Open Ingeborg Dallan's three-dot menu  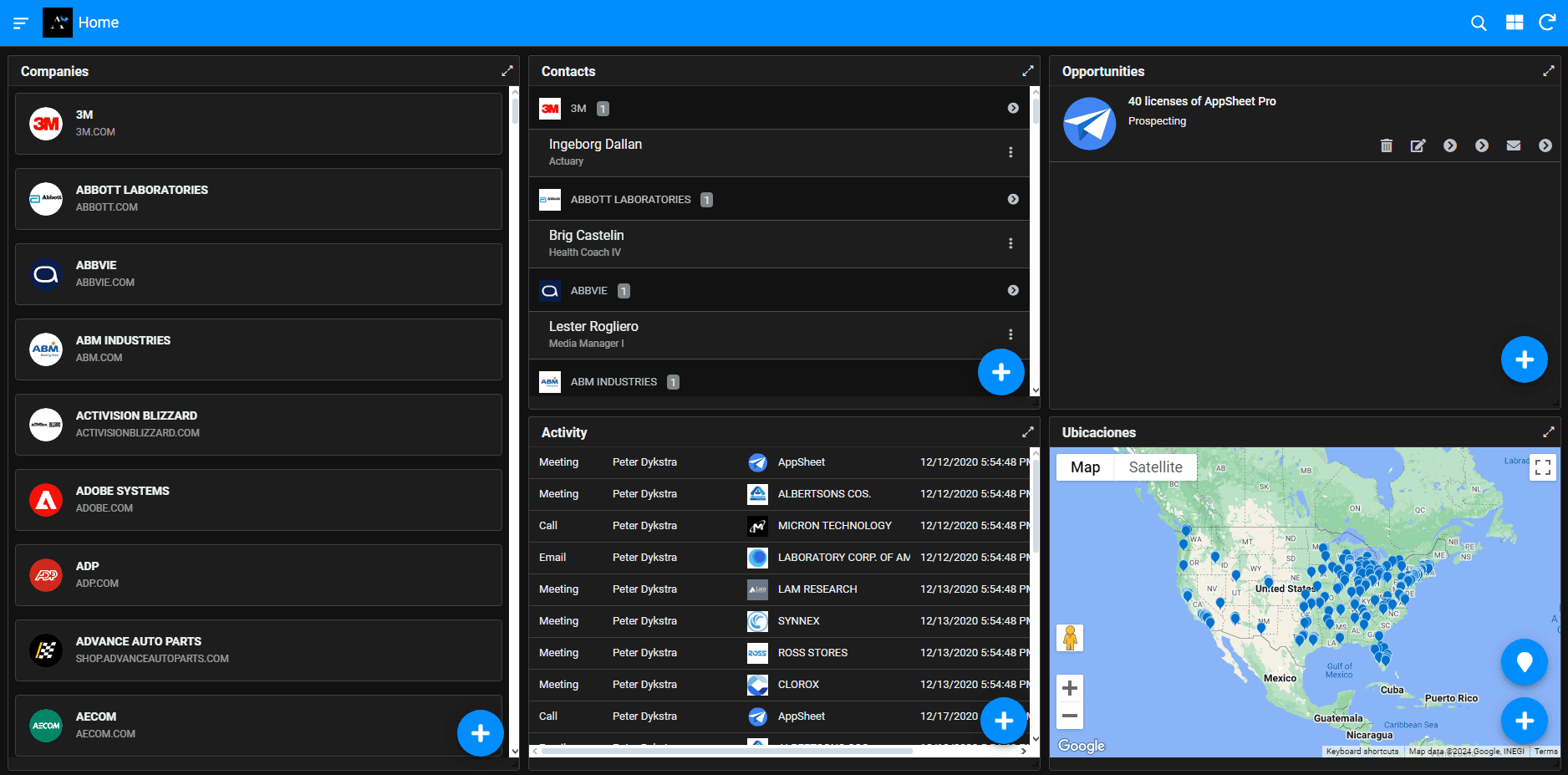coord(1011,152)
